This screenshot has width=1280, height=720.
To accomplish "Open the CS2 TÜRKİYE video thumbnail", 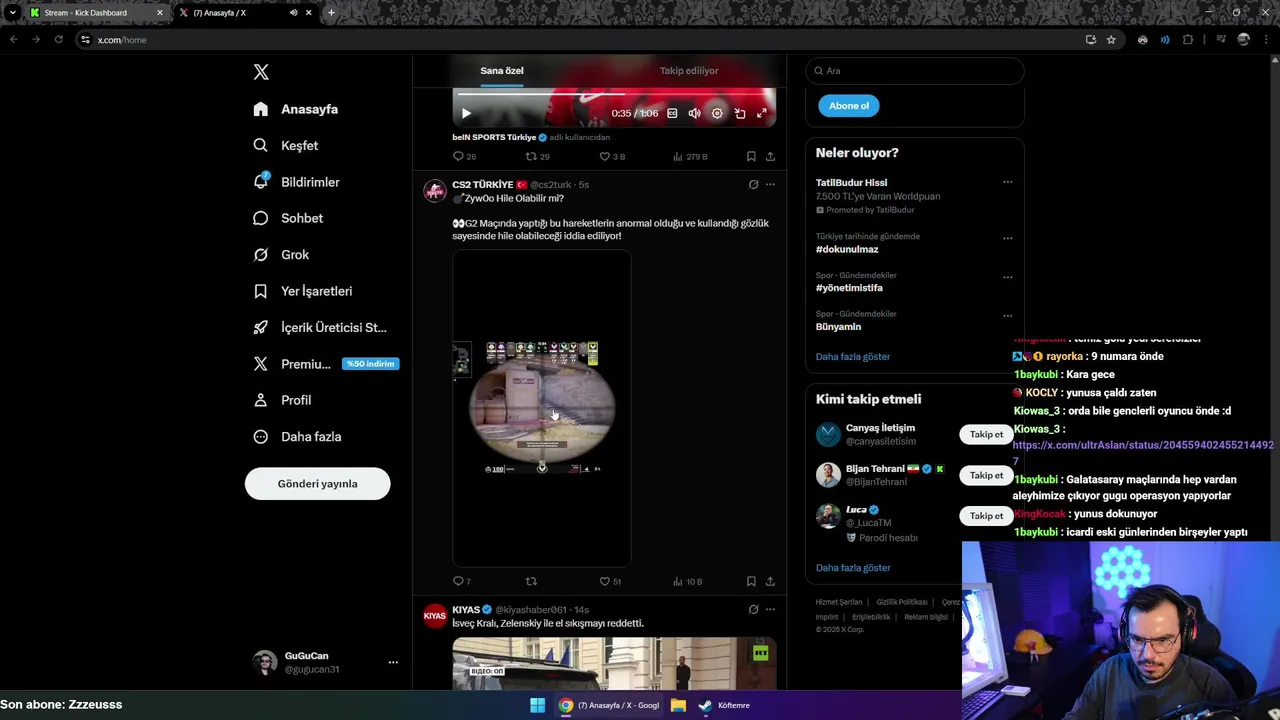I will click(x=542, y=408).
